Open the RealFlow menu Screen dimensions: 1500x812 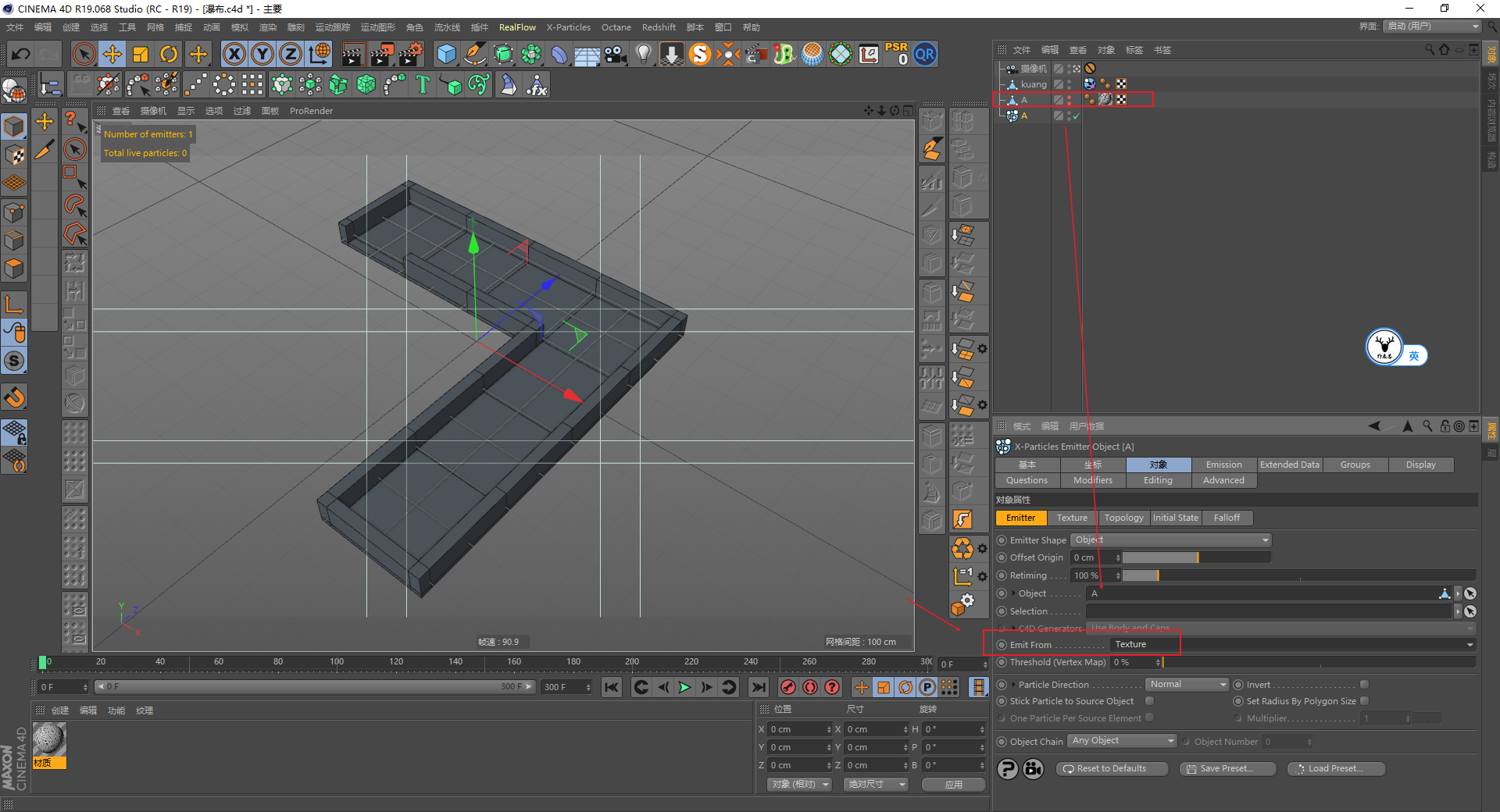tap(517, 27)
